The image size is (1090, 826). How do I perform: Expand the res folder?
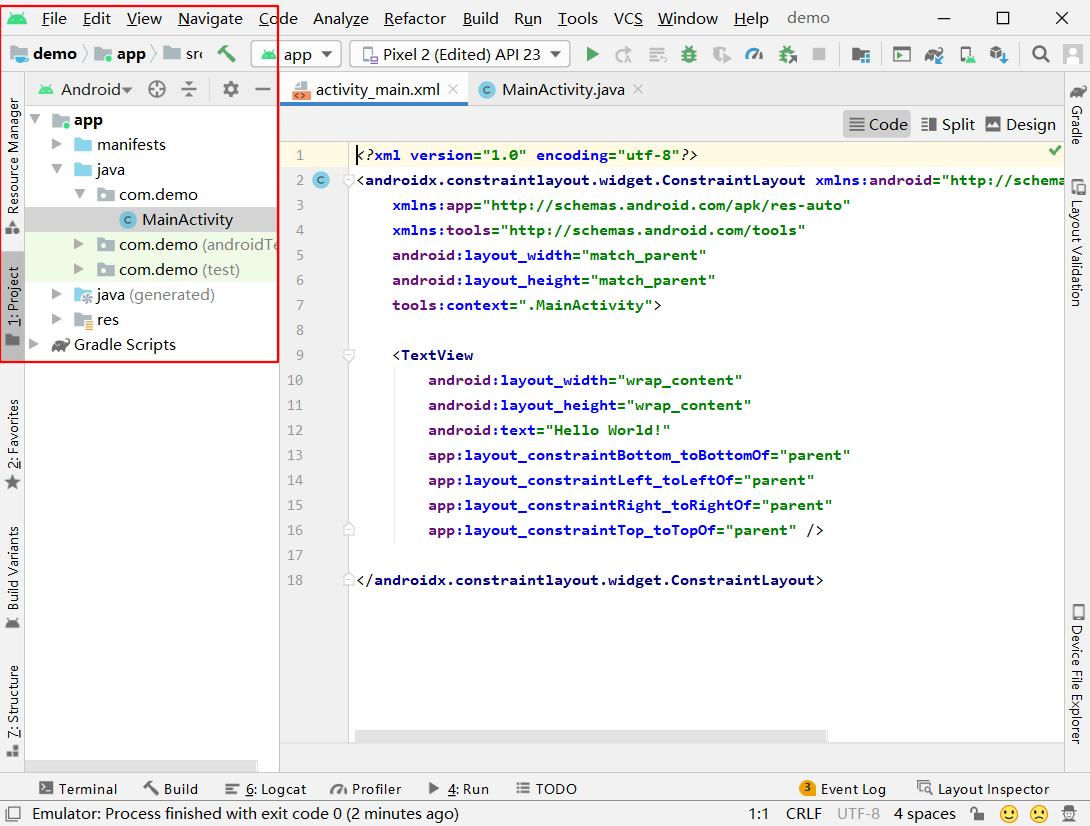click(x=57, y=319)
